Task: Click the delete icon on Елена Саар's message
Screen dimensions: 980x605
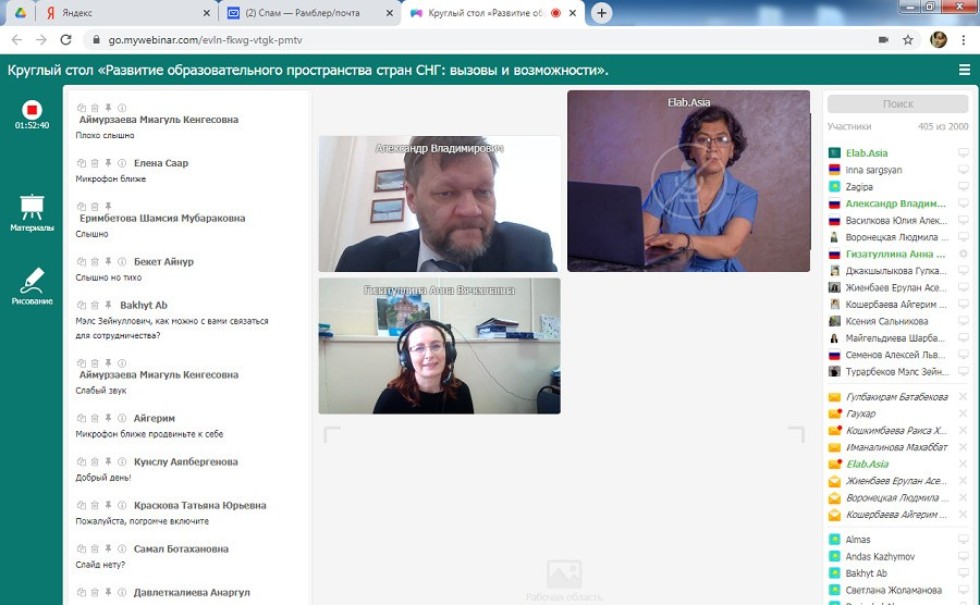Action: pyautogui.click(x=95, y=163)
